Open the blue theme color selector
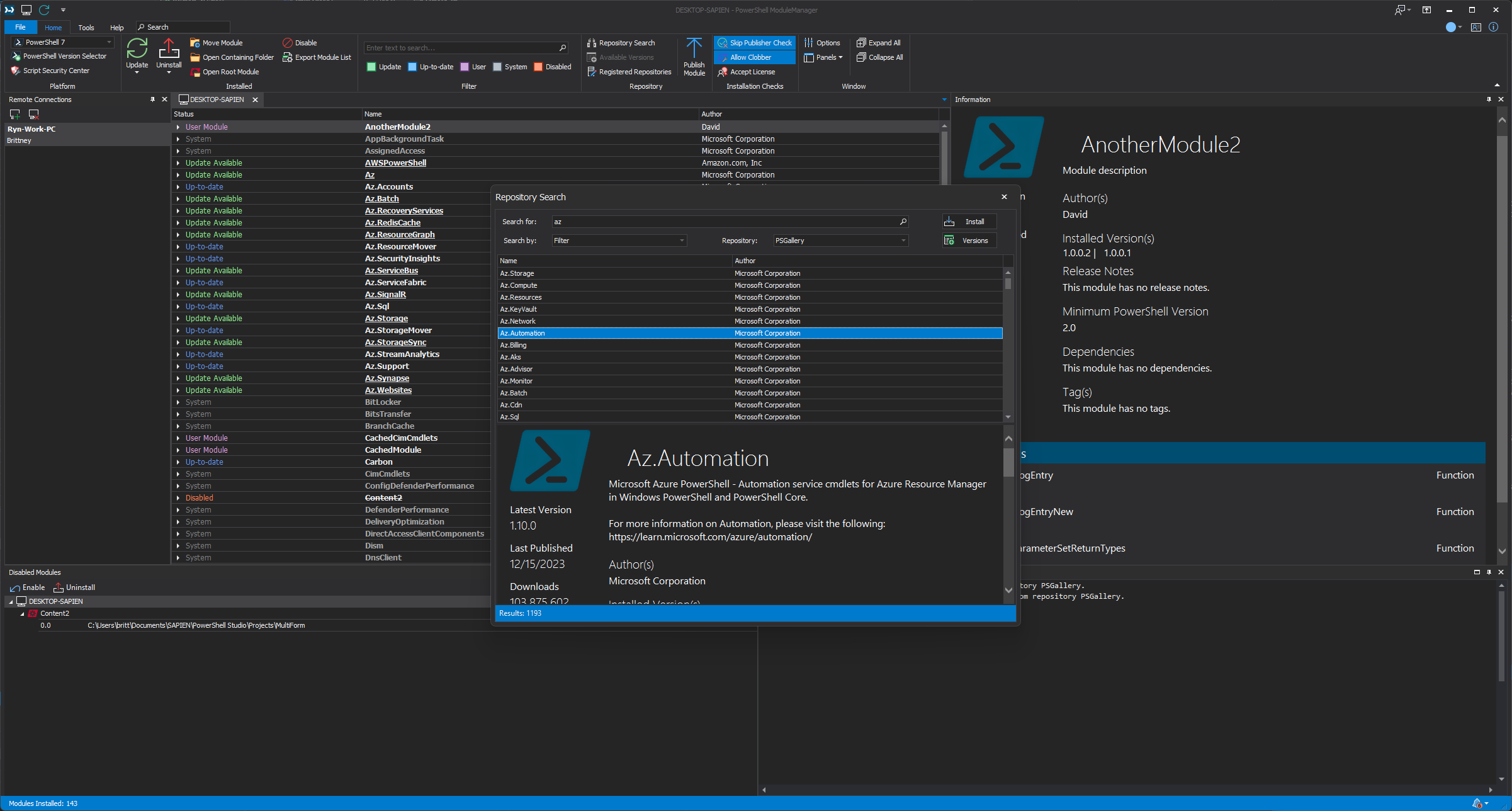This screenshot has width=1512, height=811. [x=1453, y=27]
